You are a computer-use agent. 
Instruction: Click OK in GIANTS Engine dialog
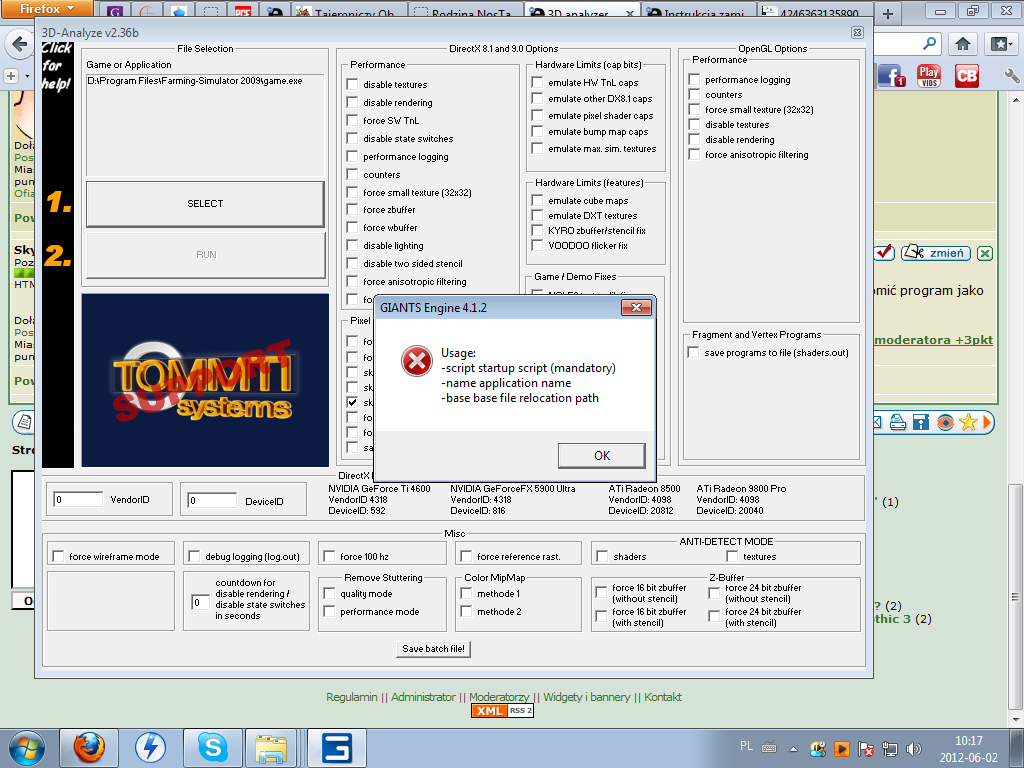(x=601, y=455)
